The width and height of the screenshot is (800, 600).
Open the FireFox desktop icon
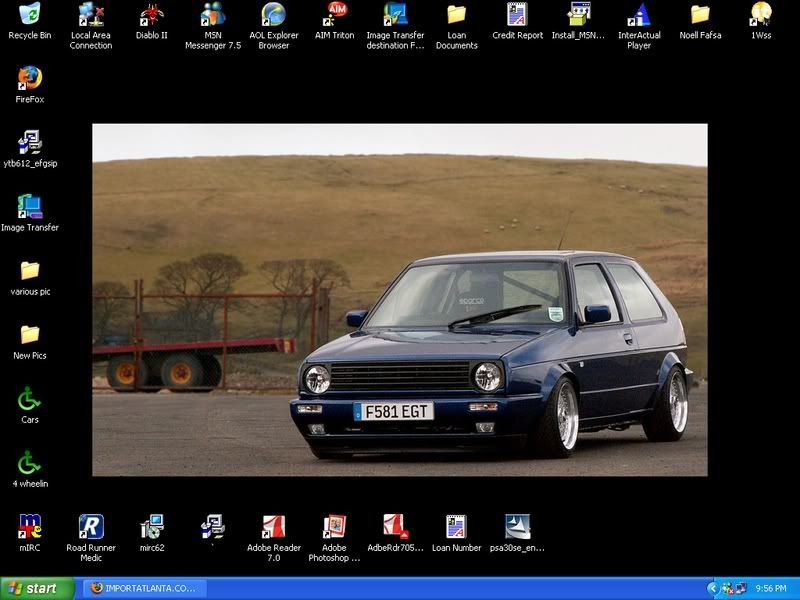pyautogui.click(x=30, y=78)
